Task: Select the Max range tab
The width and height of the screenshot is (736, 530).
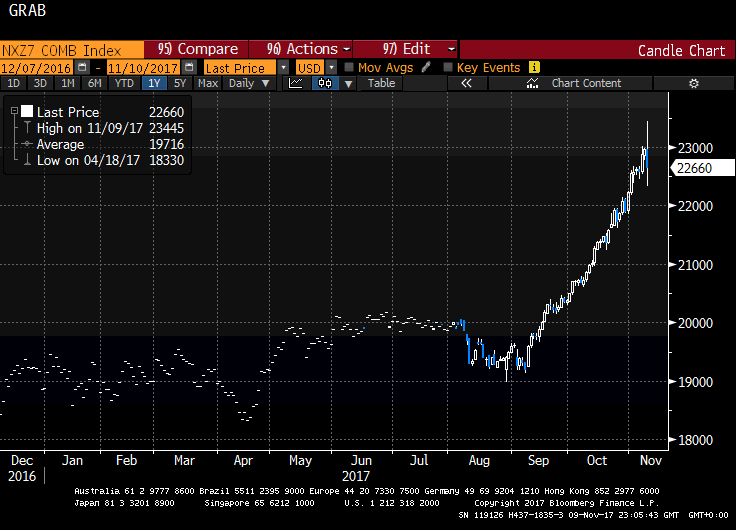Action: click(x=208, y=83)
